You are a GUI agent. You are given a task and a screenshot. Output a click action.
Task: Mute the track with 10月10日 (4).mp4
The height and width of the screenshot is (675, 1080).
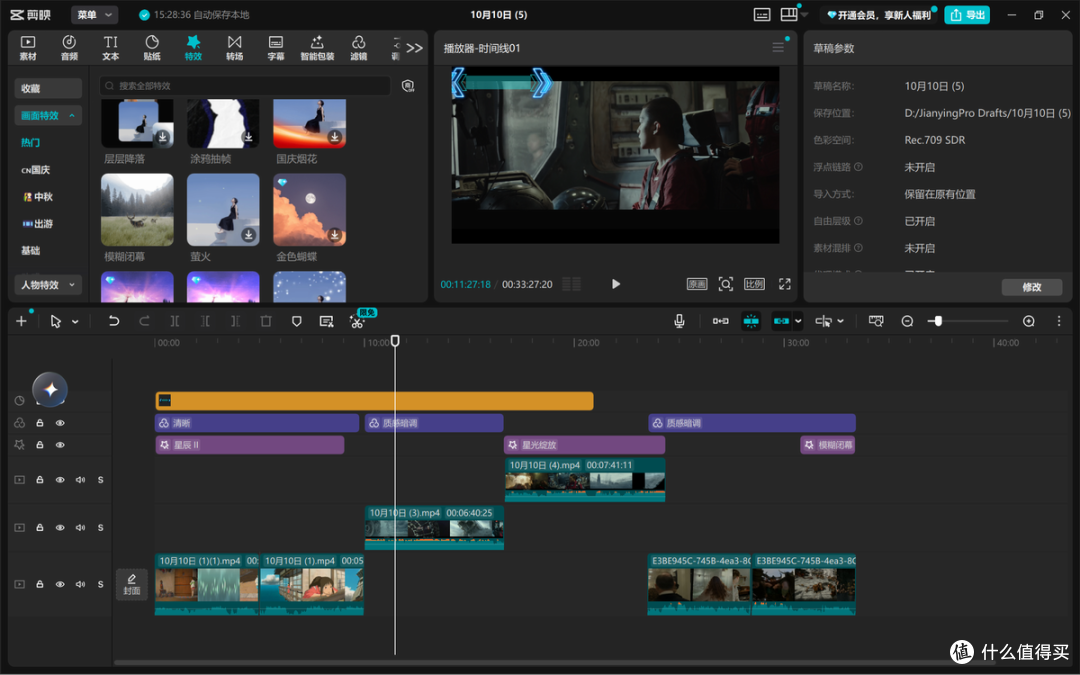(81, 479)
